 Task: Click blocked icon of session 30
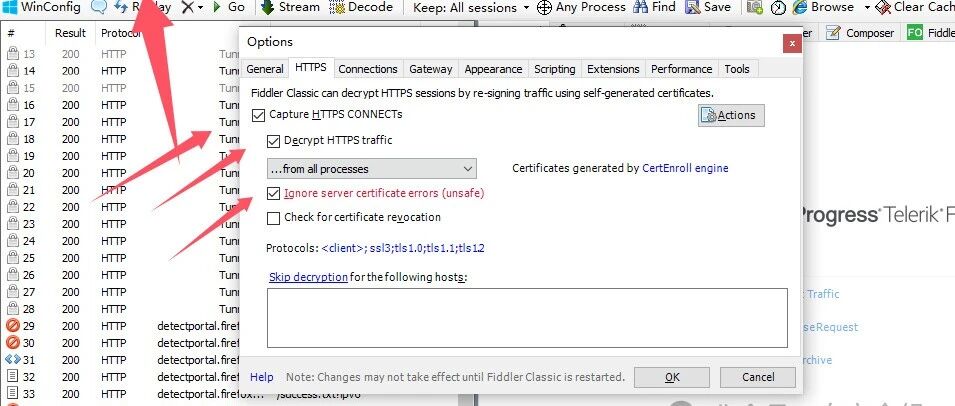pos(12,343)
